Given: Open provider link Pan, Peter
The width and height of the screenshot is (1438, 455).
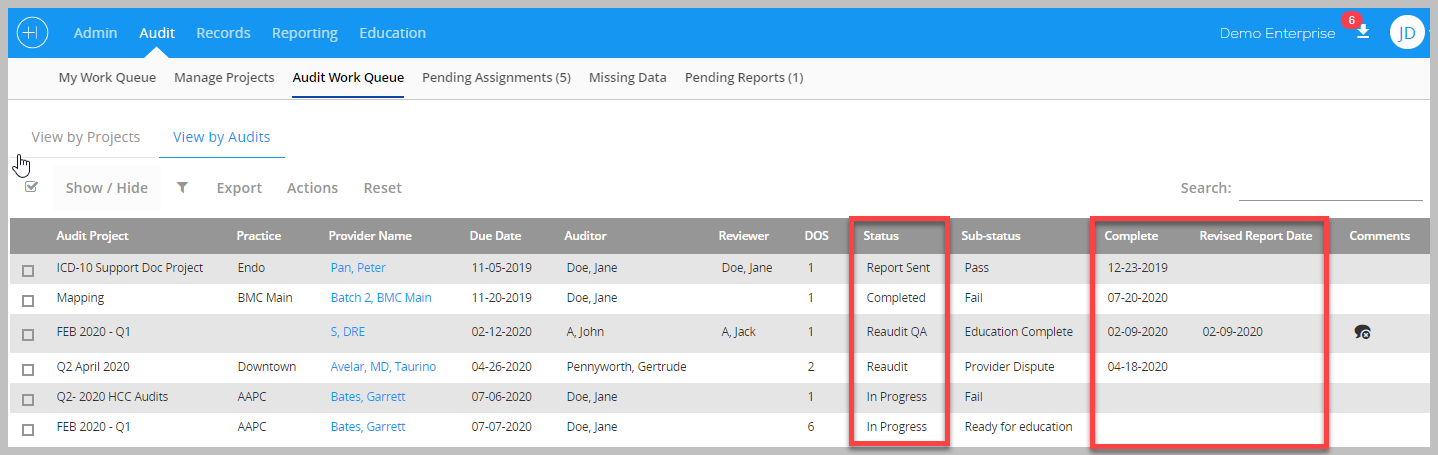Looking at the screenshot, I should click(x=358, y=268).
